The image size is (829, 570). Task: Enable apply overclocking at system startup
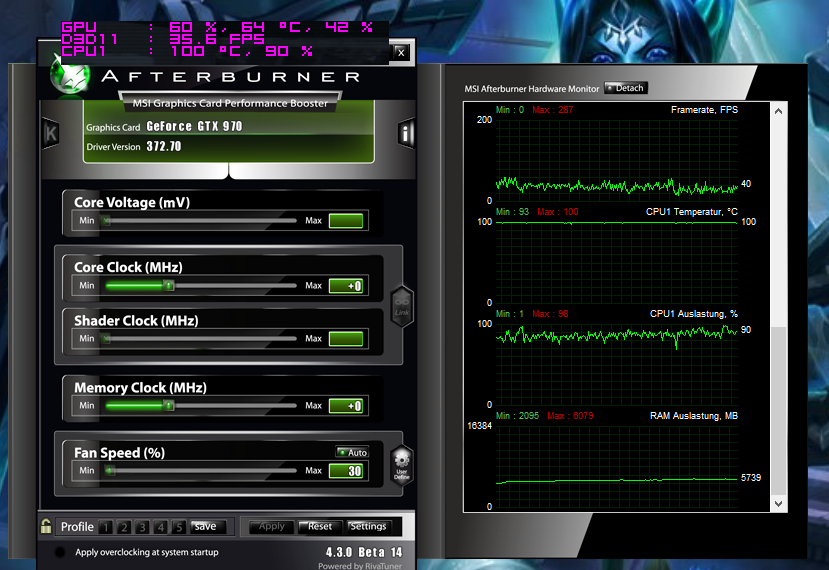tap(60, 552)
